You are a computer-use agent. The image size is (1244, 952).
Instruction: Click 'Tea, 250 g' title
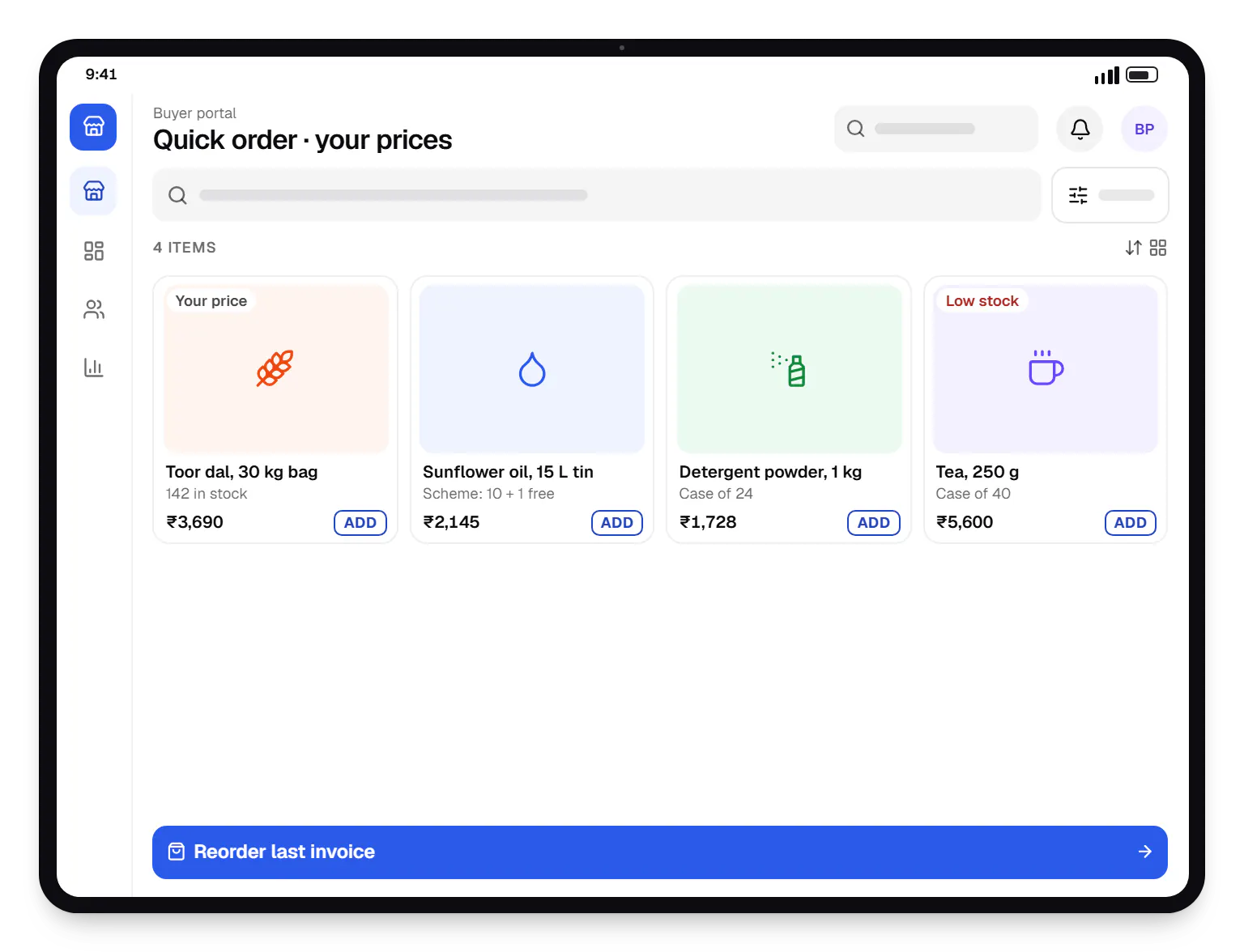[x=978, y=472]
